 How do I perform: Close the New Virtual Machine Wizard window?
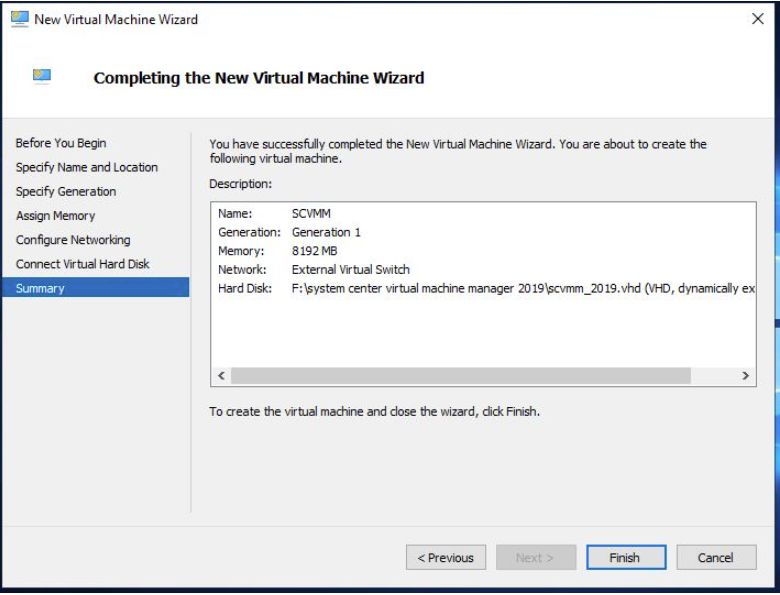tap(758, 19)
